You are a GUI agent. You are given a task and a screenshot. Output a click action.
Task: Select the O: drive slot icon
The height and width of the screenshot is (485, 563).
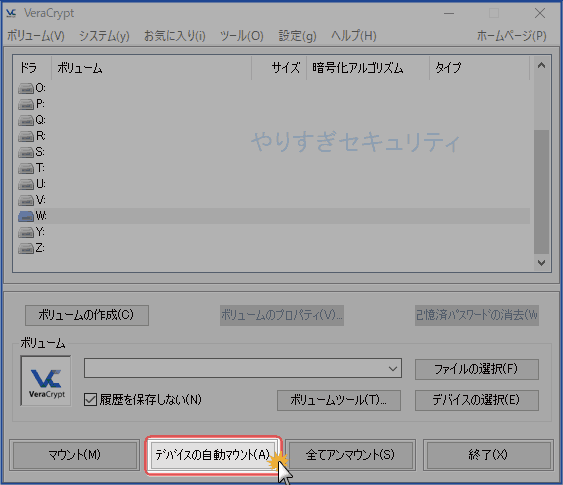pos(26,88)
